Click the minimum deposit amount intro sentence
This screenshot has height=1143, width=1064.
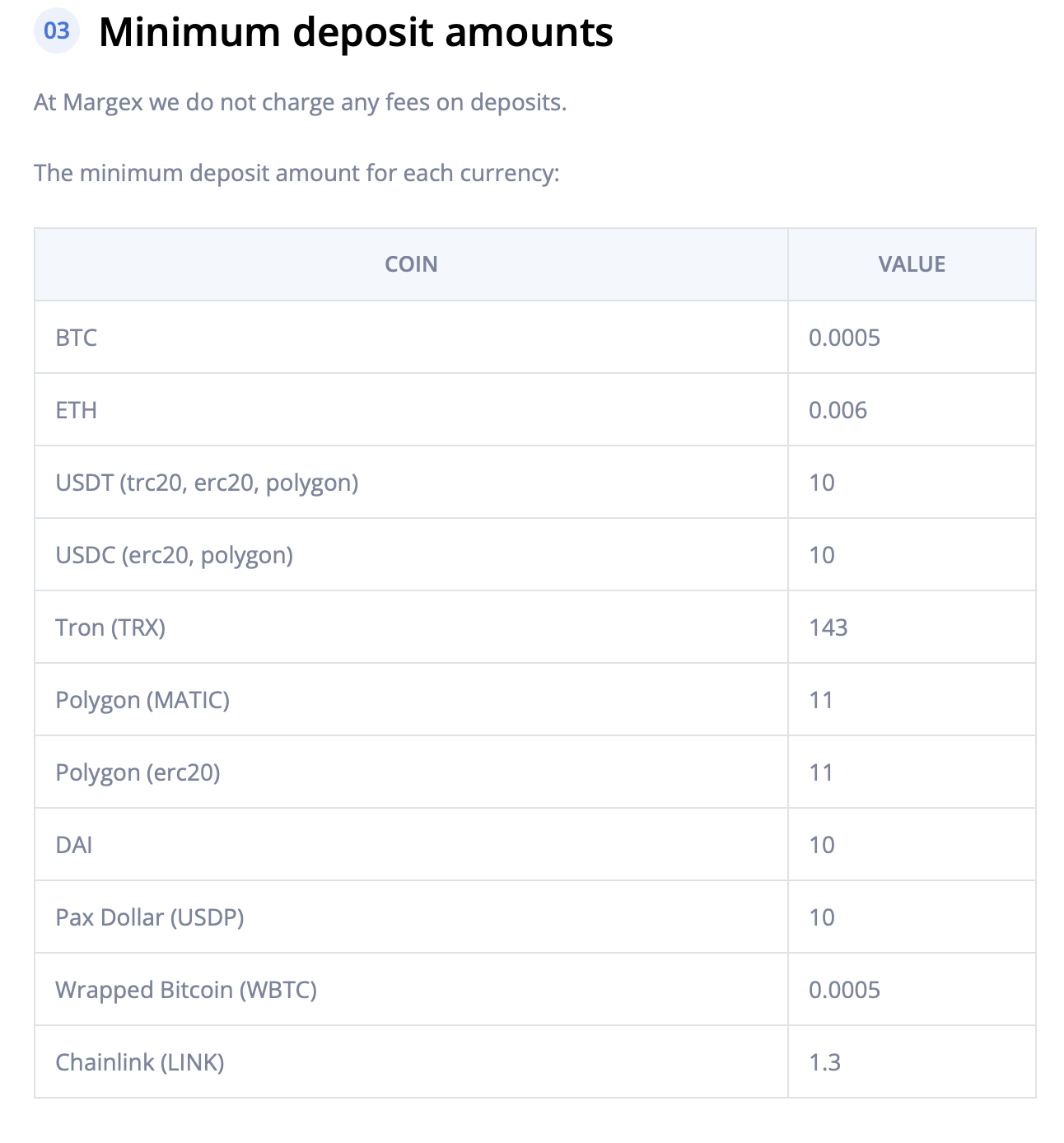296,174
